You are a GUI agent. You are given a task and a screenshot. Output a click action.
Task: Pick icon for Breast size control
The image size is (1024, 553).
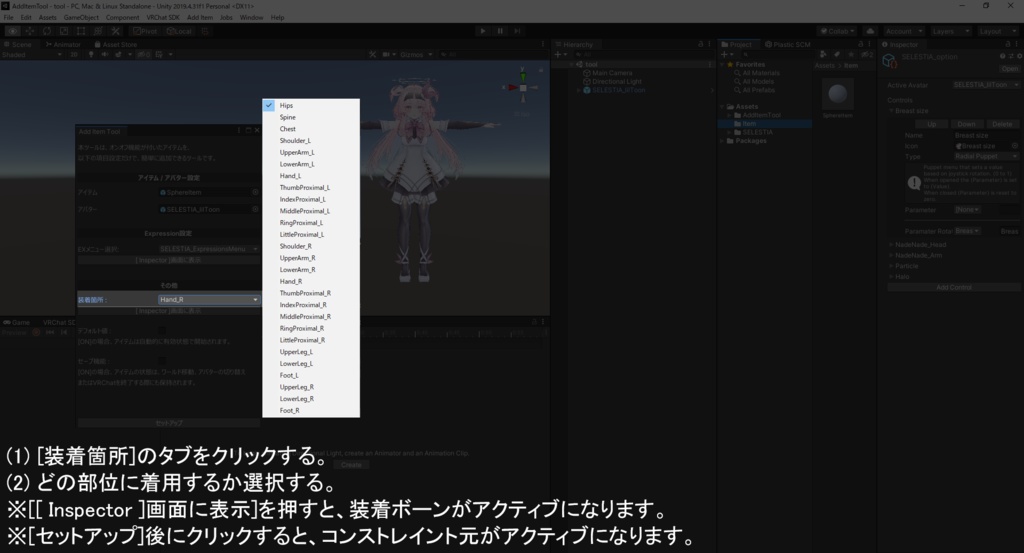click(1015, 146)
